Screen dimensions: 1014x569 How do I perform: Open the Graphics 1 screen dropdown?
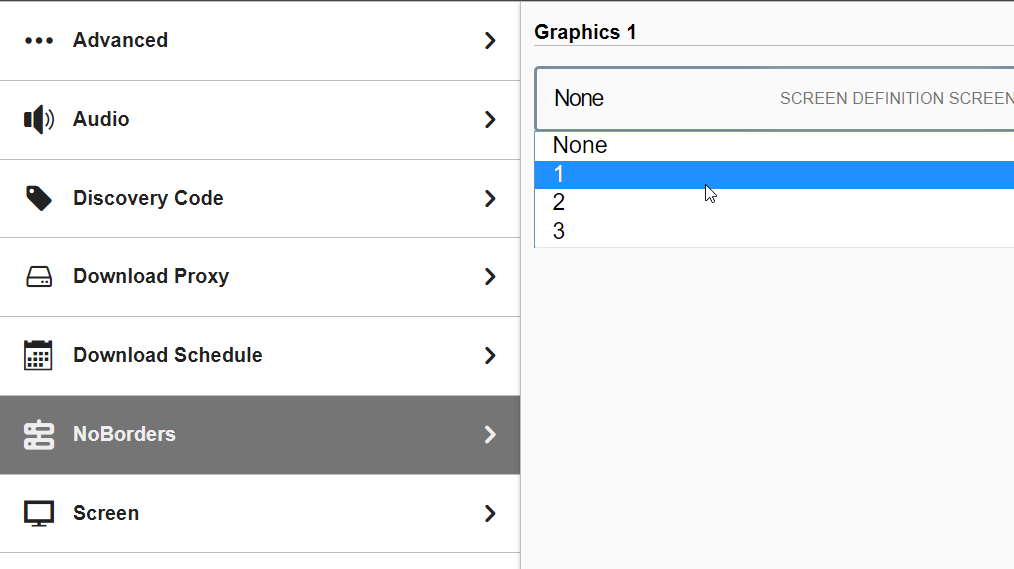coord(774,98)
